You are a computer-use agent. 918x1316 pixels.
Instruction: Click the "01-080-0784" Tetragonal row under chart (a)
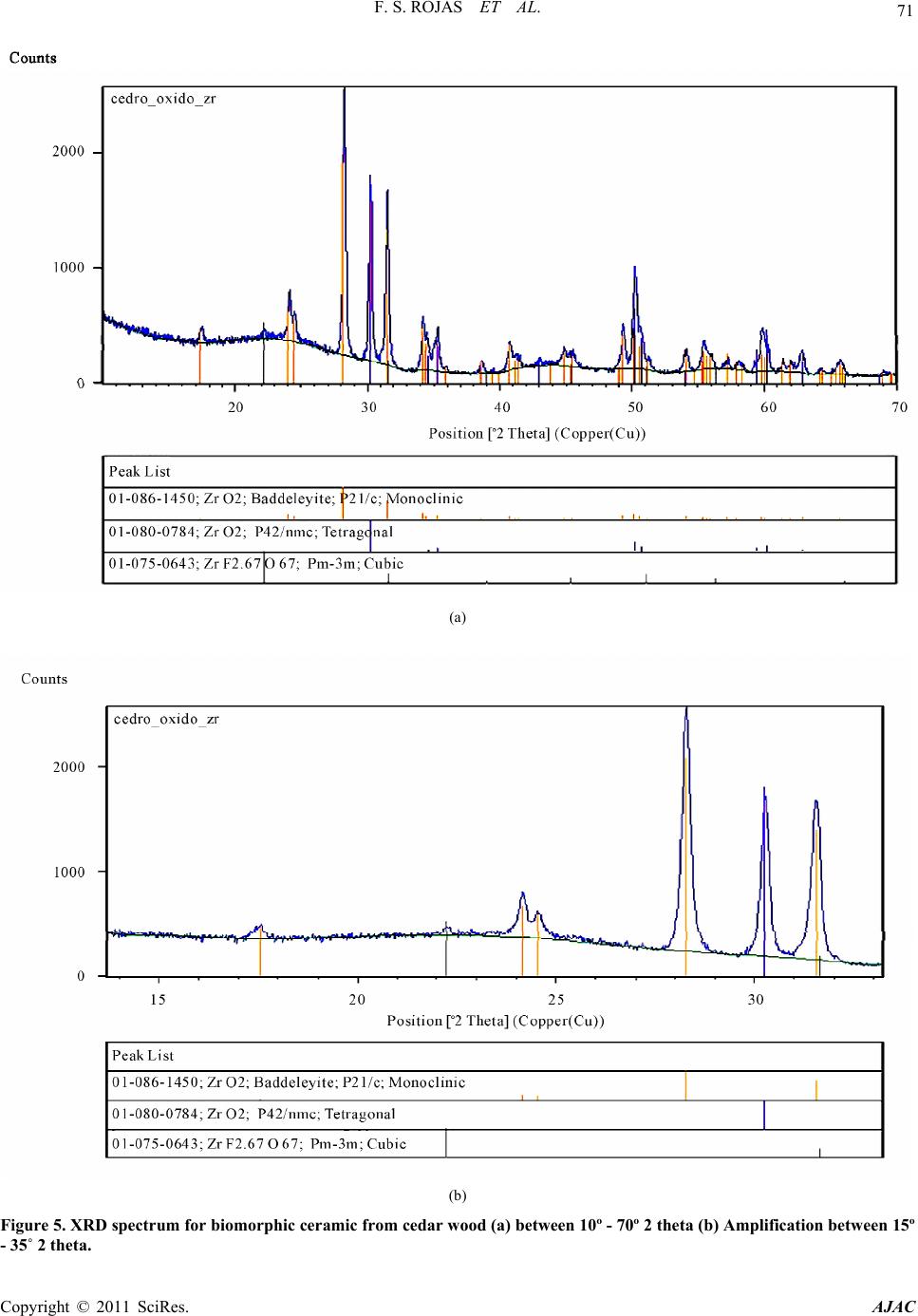tap(500, 536)
